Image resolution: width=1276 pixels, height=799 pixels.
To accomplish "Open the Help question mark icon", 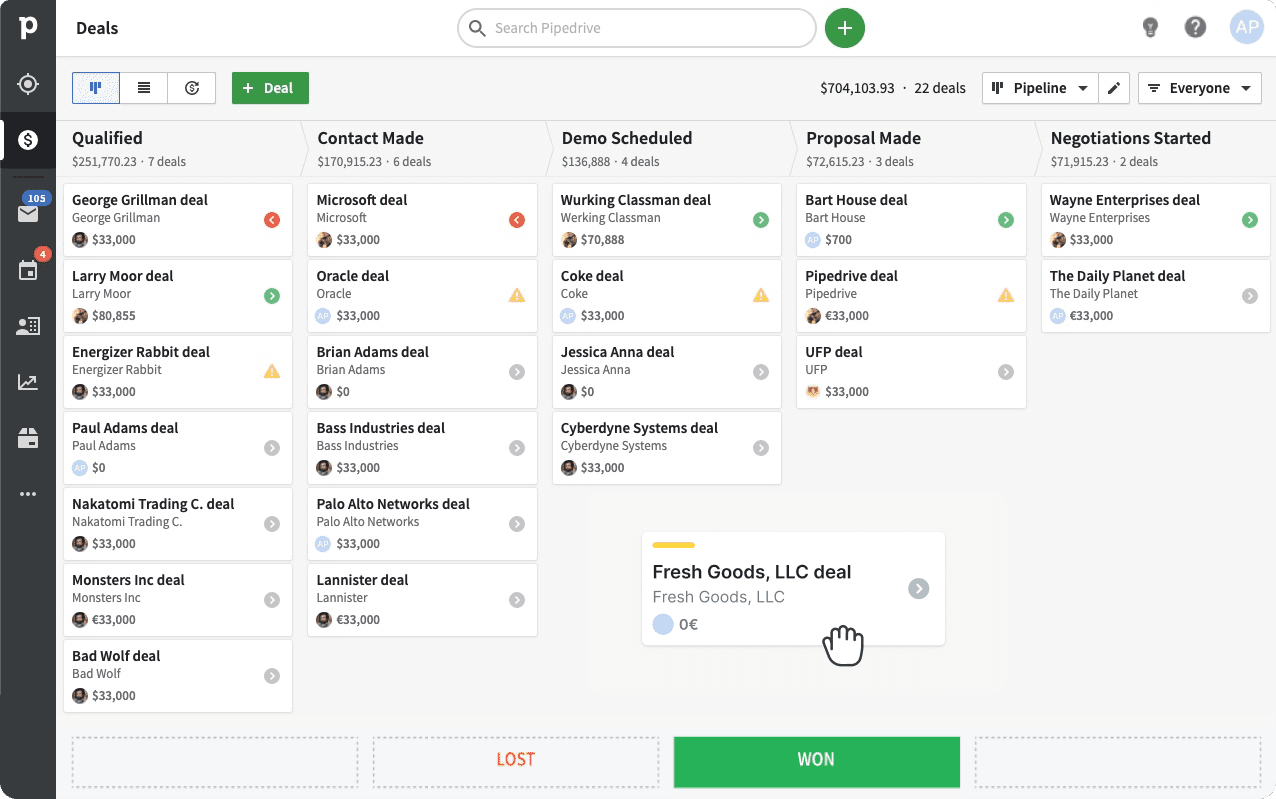I will [1195, 27].
